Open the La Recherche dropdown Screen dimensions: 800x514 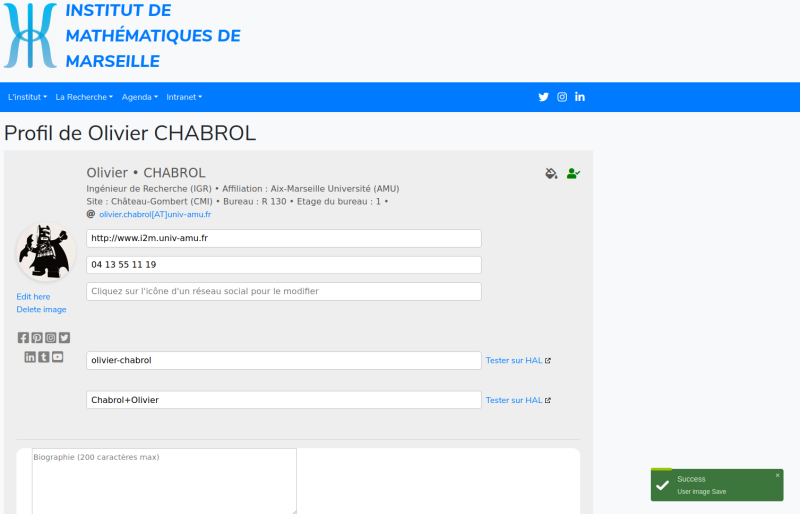tap(84, 97)
